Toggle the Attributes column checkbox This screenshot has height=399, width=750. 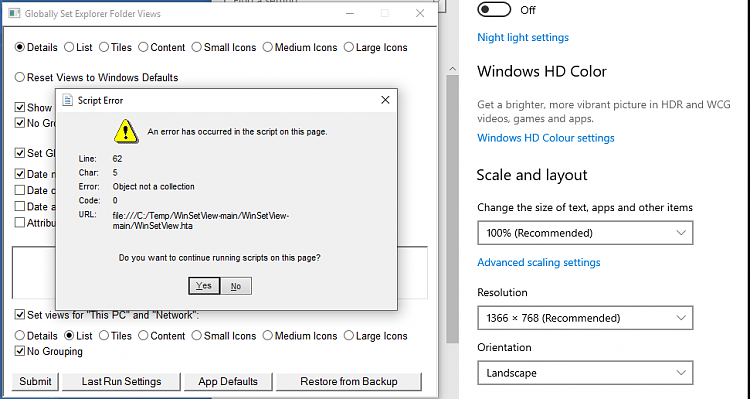(x=20, y=222)
